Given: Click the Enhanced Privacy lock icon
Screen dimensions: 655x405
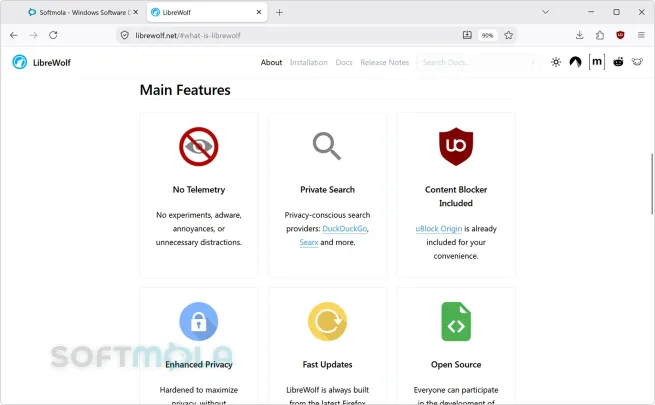Looking at the screenshot, I should 199,321.
